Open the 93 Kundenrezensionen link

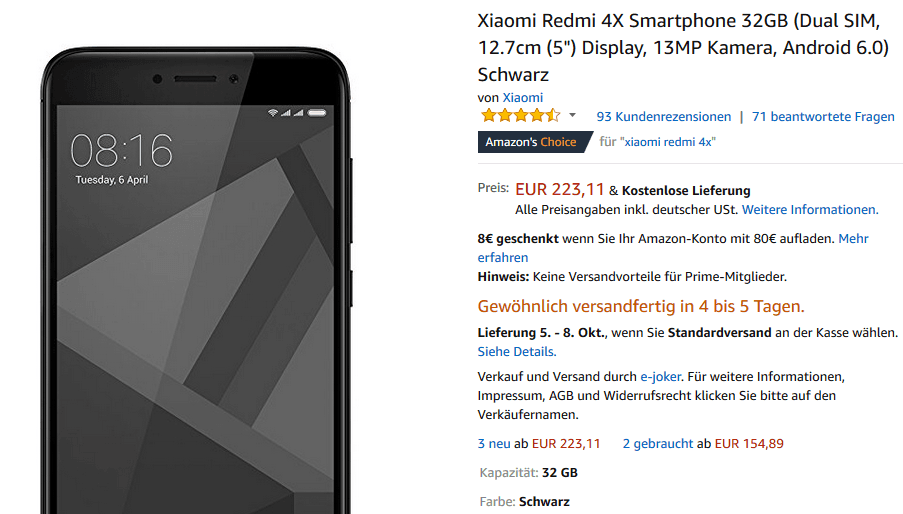(663, 117)
